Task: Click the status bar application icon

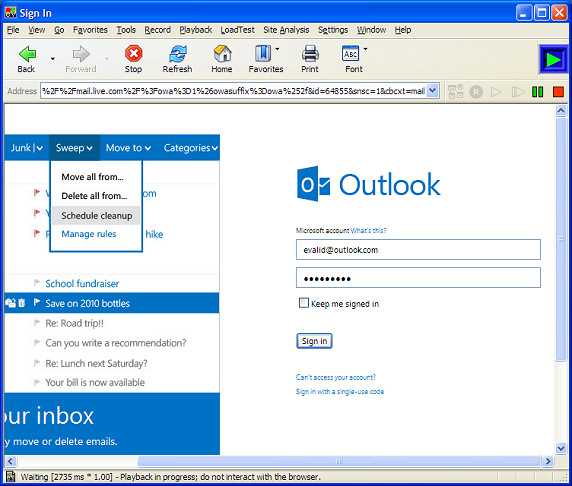Action: [11, 477]
